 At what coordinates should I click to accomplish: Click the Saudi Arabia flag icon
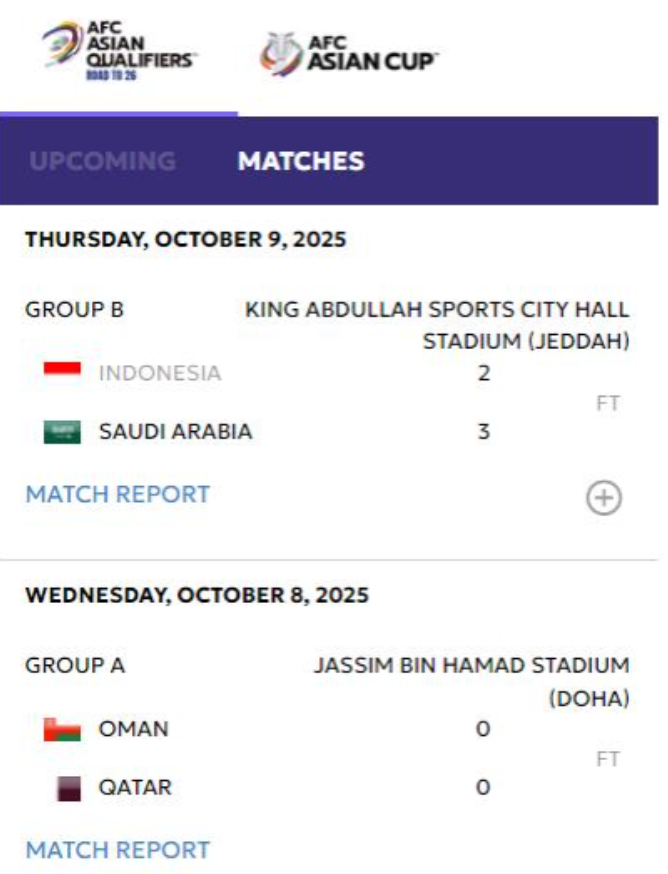tap(62, 432)
